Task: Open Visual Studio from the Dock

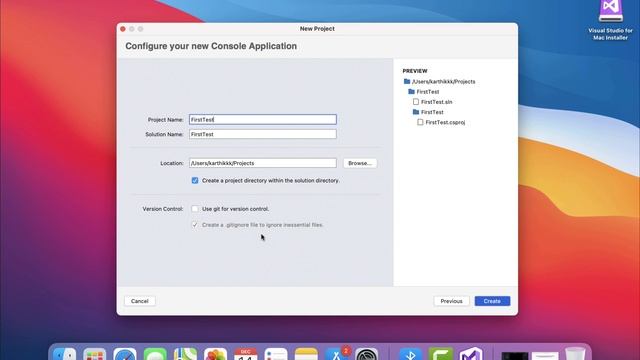Action: click(x=471, y=354)
